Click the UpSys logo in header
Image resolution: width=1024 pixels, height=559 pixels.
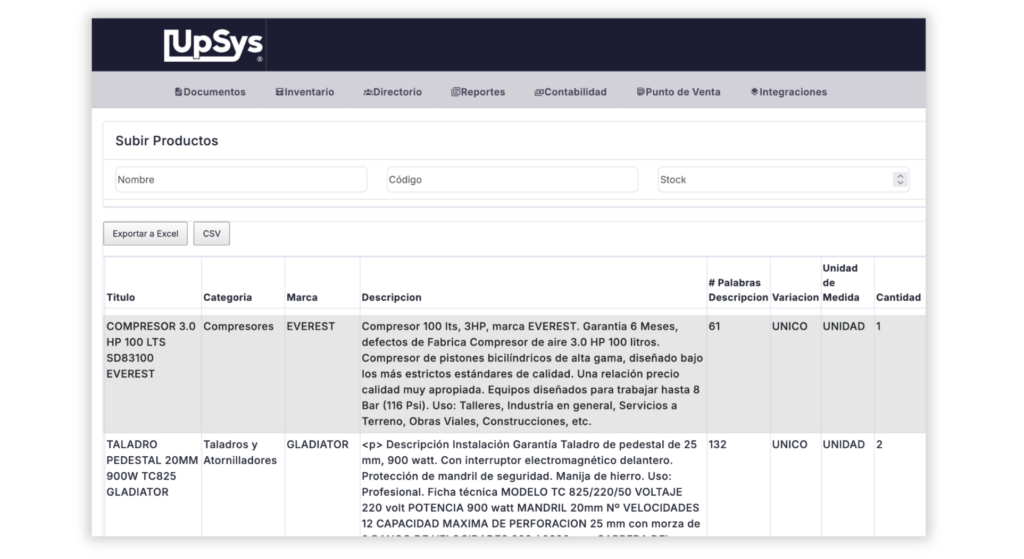pyautogui.click(x=213, y=45)
